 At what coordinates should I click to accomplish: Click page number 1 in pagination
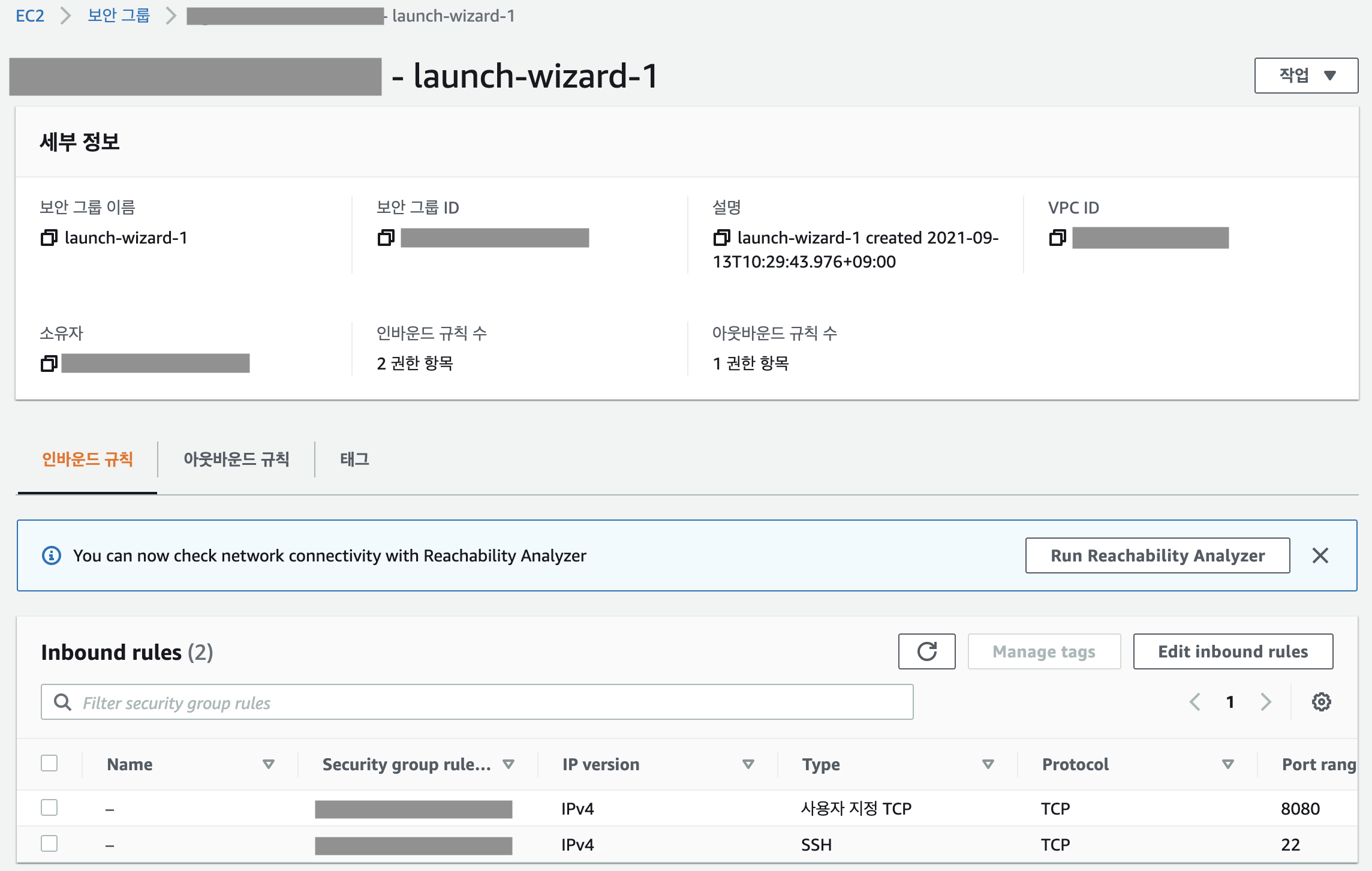[x=1230, y=702]
